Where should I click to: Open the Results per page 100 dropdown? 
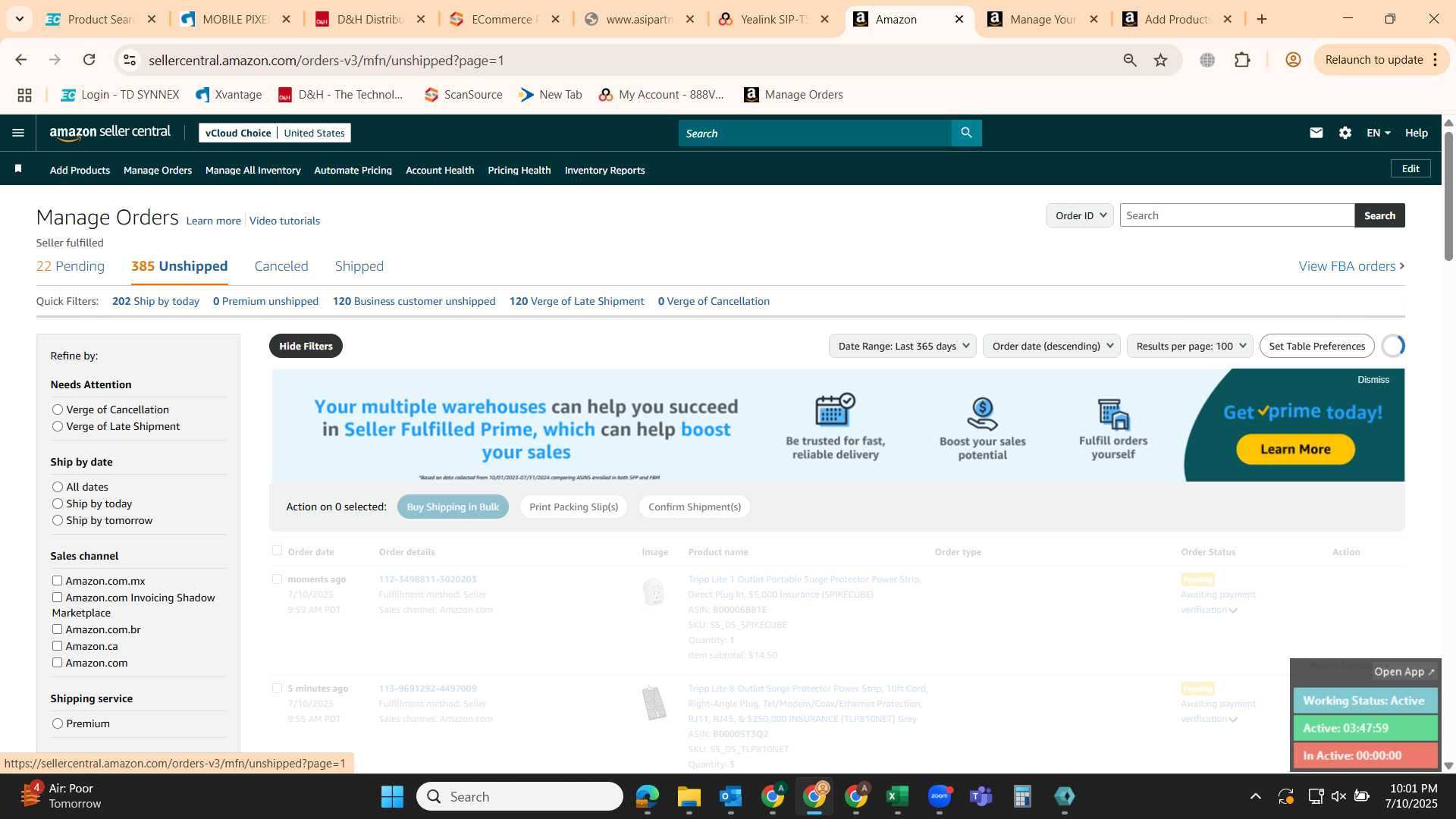pyautogui.click(x=1190, y=346)
